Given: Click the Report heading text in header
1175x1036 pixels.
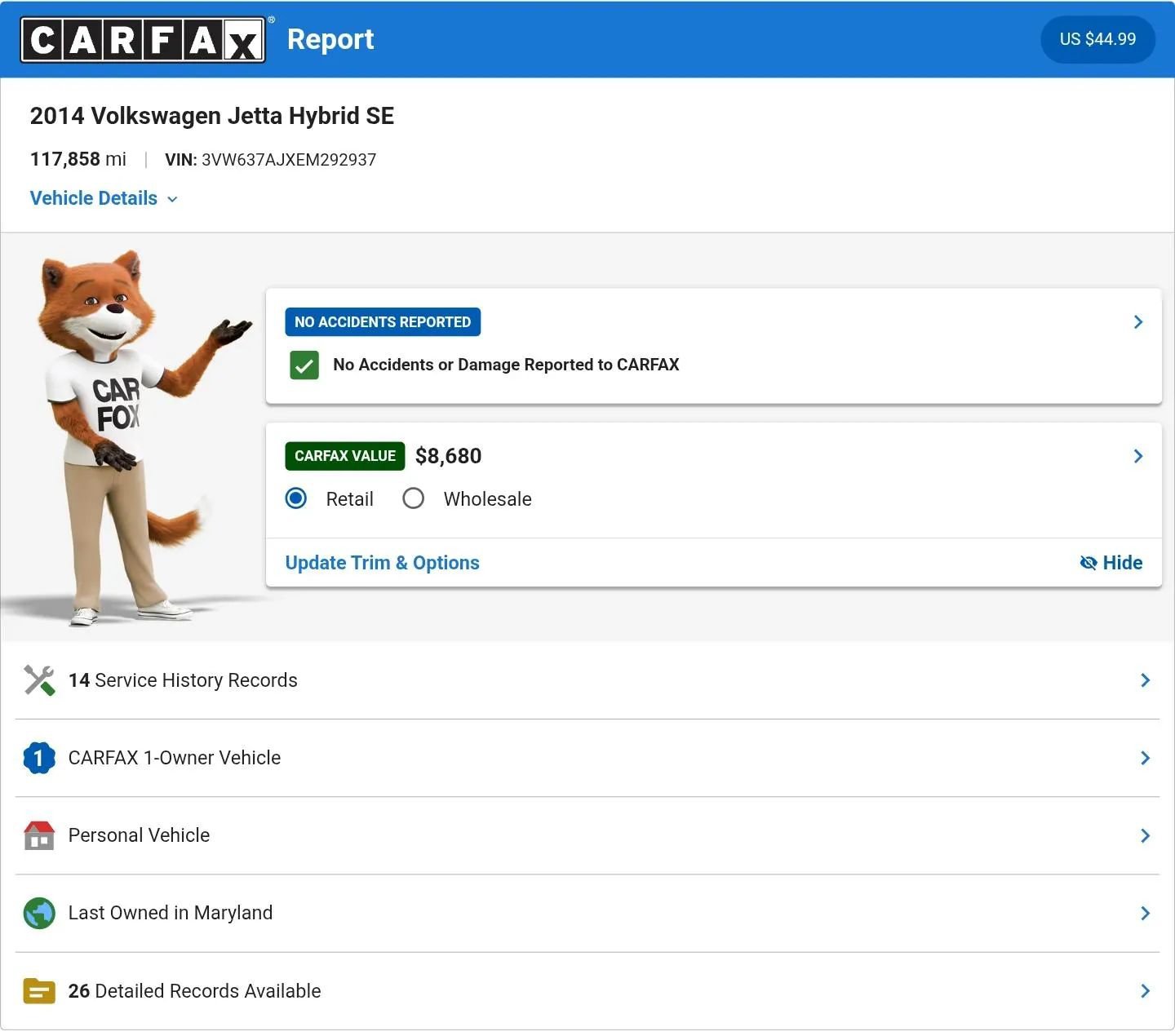Looking at the screenshot, I should pos(330,39).
